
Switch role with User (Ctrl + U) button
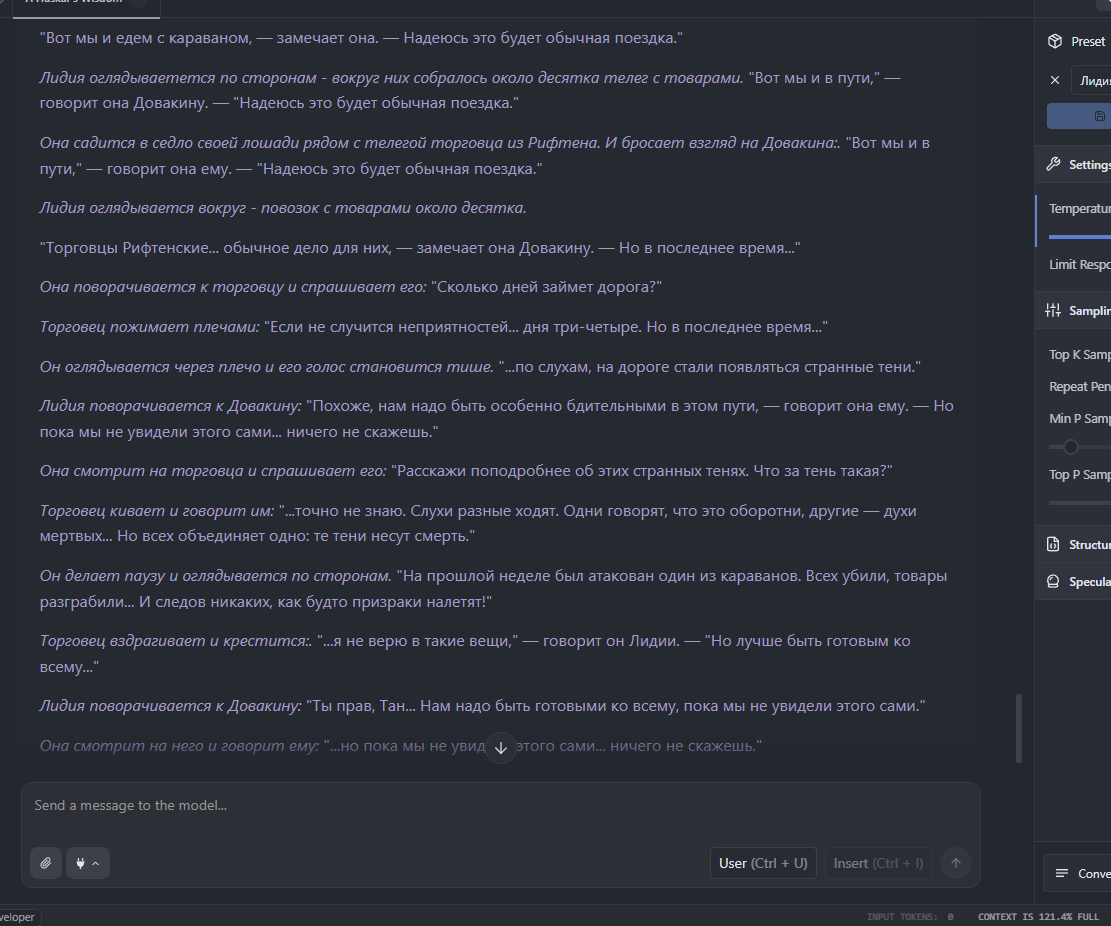click(x=763, y=863)
